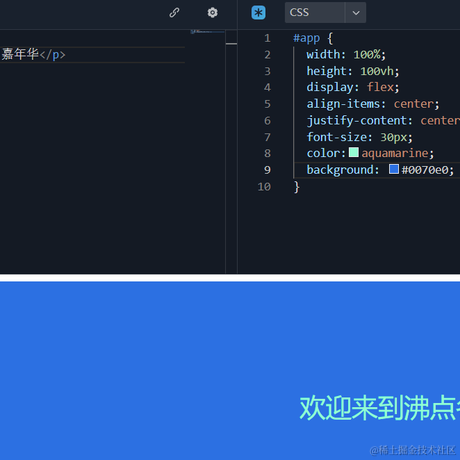Open the CSS language dropdown

[325, 13]
